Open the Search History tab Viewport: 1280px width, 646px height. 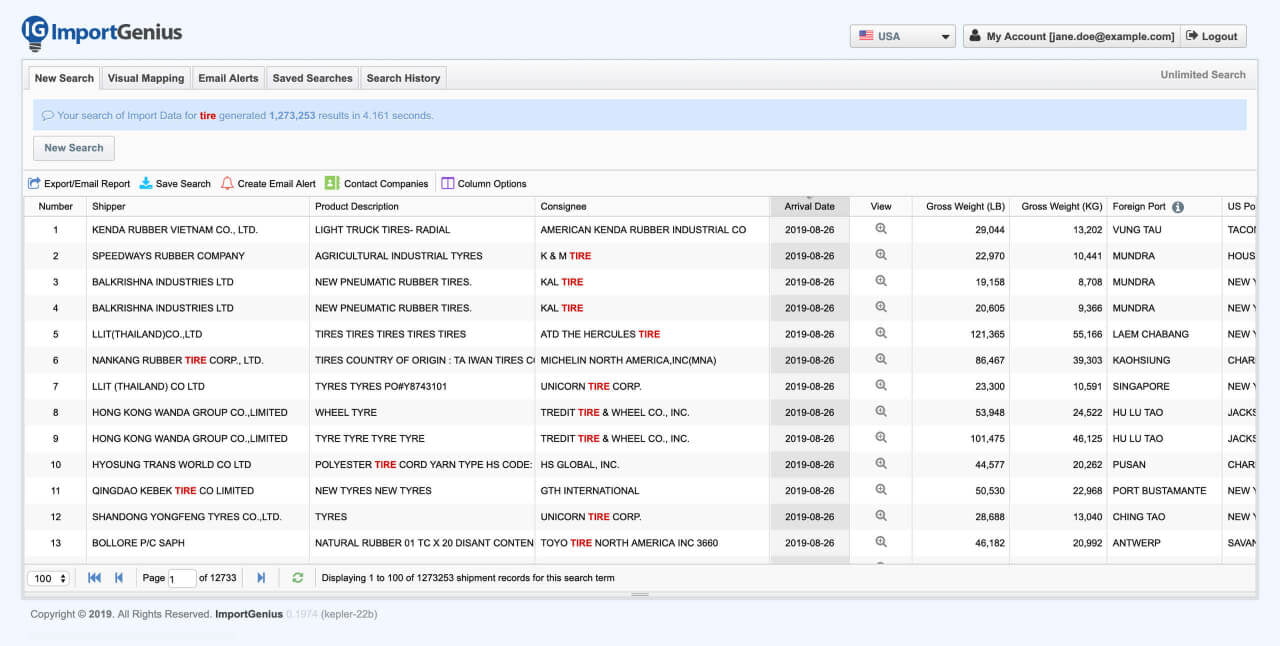tap(403, 77)
